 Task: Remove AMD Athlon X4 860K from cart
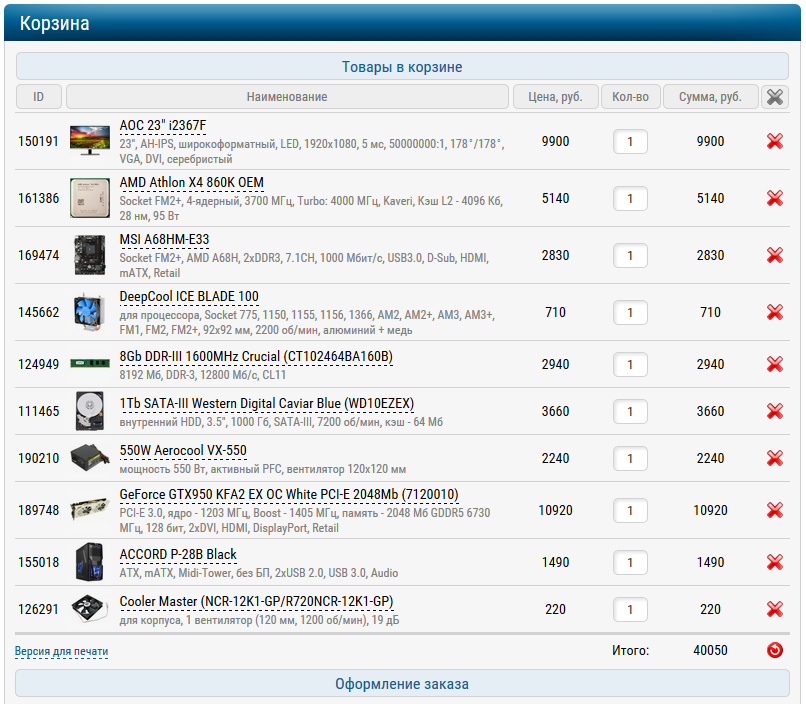pos(775,198)
